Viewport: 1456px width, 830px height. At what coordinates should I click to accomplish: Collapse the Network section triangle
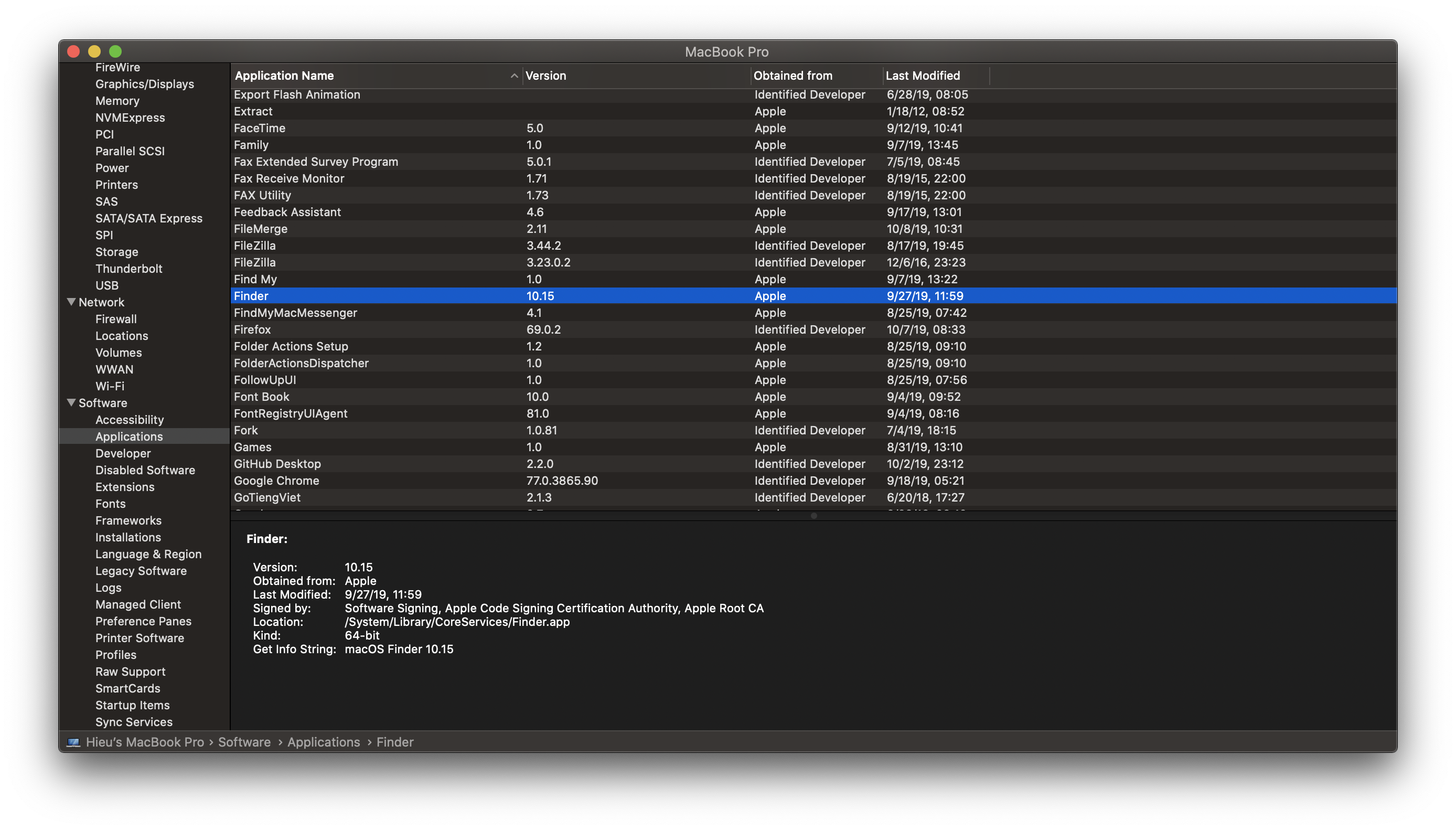click(x=71, y=302)
